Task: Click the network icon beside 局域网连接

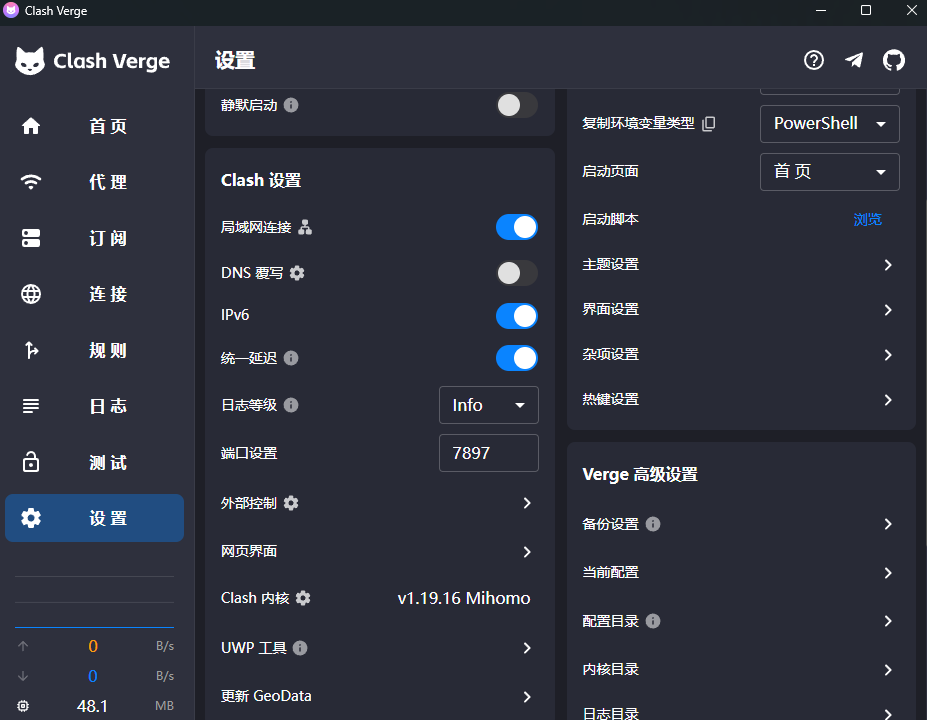Action: click(305, 227)
